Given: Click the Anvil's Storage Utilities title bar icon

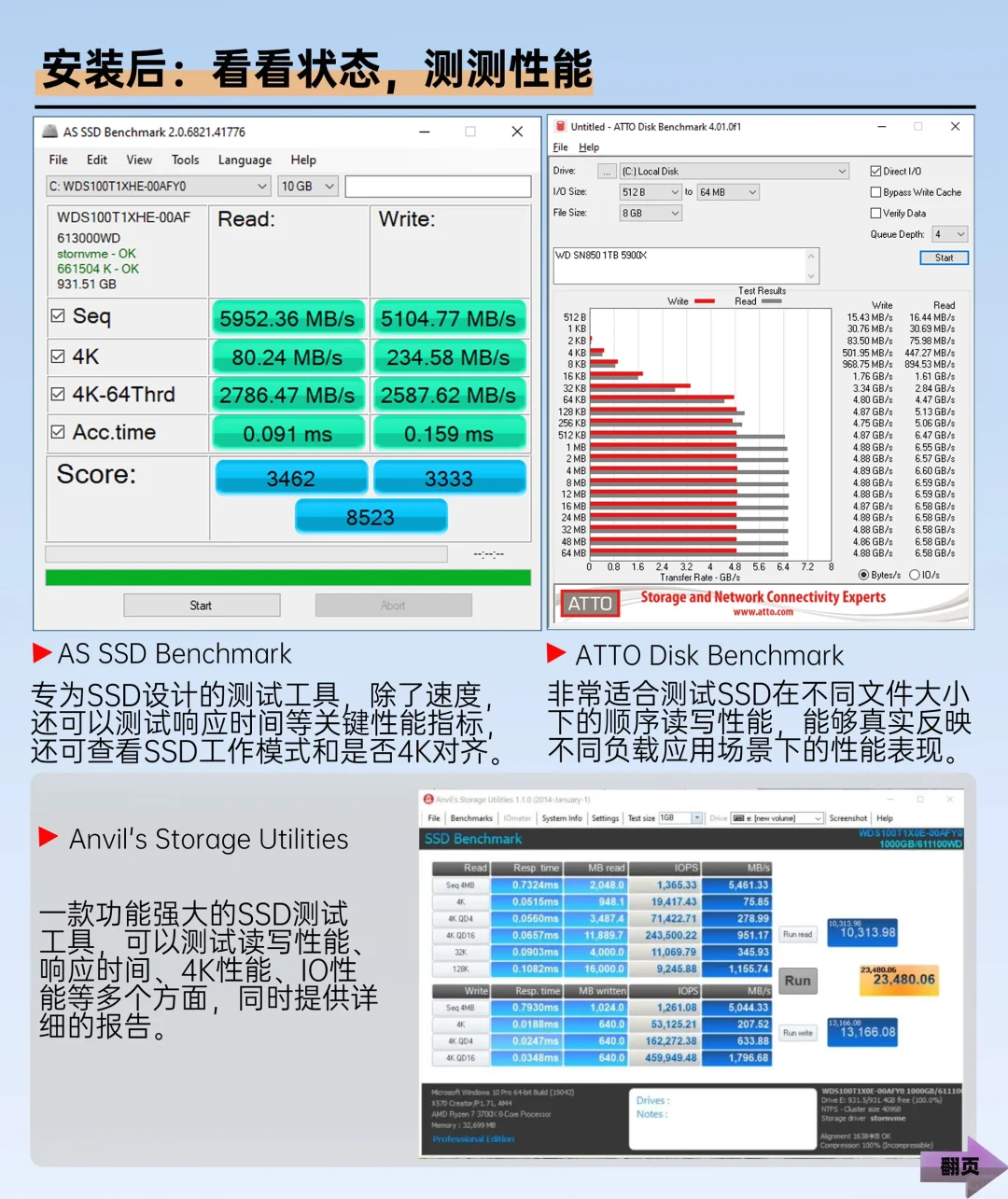Looking at the screenshot, I should pos(428,800).
